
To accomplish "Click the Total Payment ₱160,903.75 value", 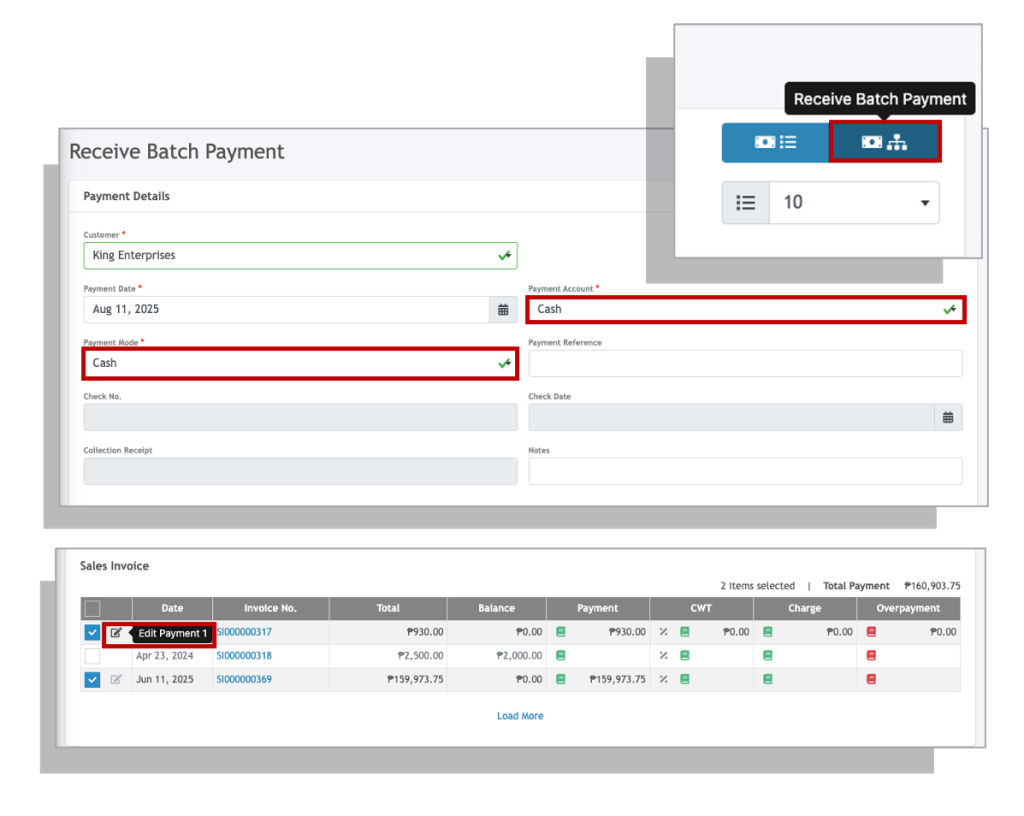I will (932, 586).
